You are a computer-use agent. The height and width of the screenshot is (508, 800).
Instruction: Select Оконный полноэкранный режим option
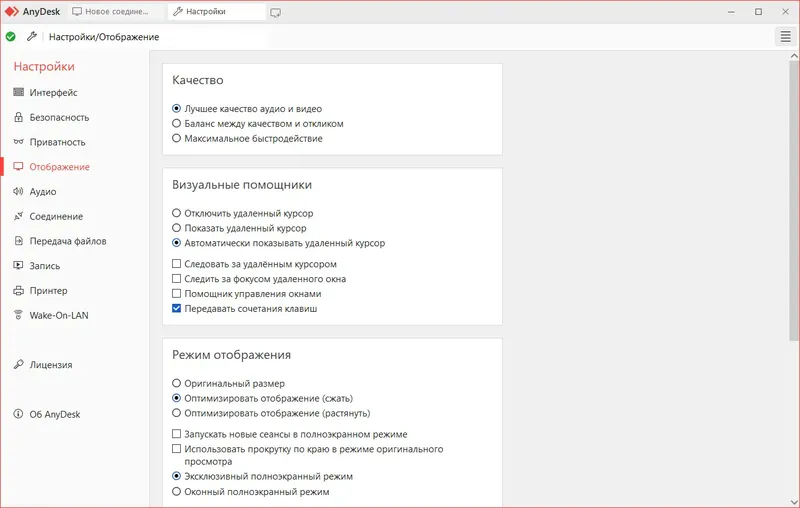[x=177, y=492]
